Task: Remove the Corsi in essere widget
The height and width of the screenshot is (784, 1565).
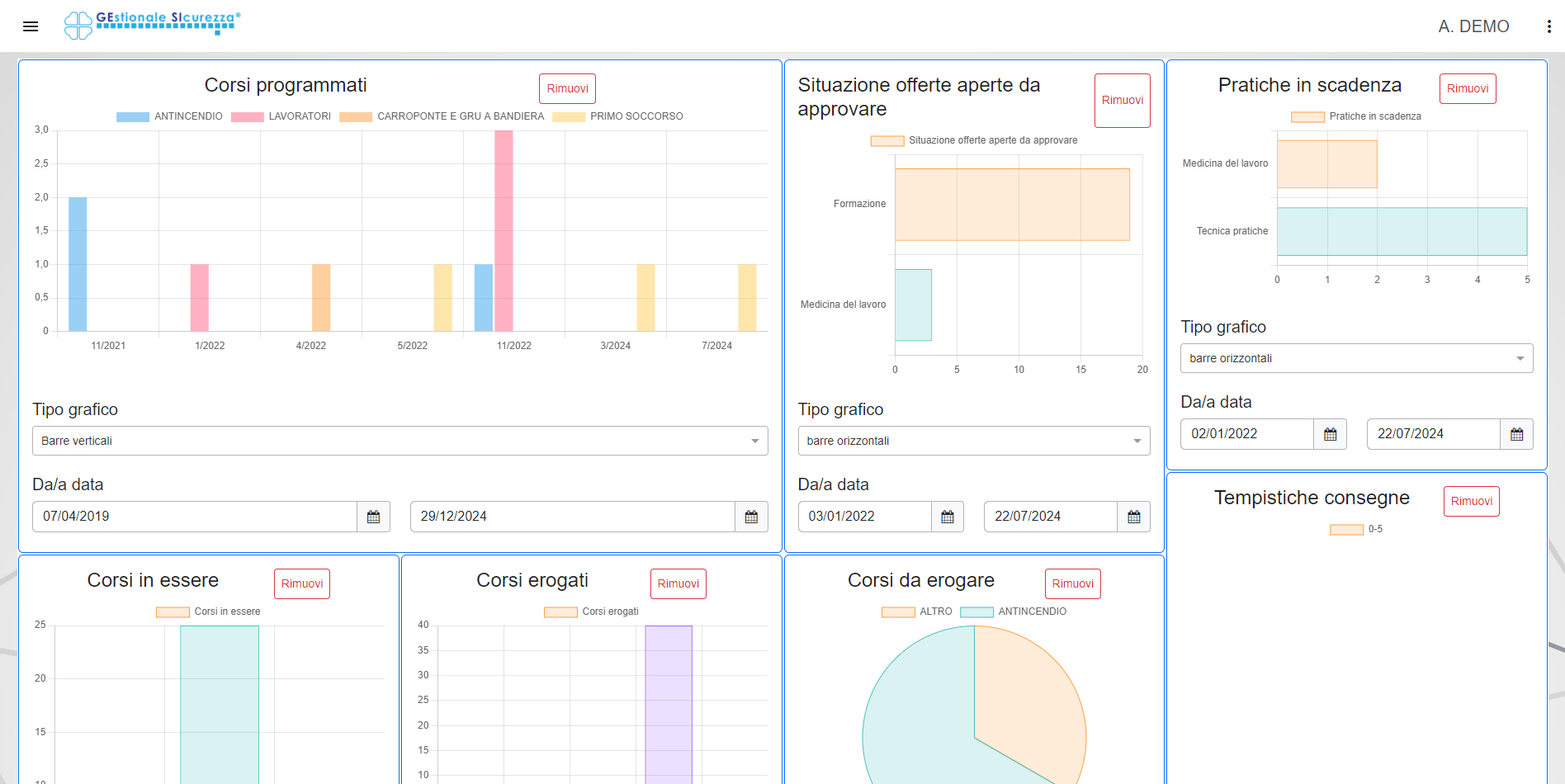Action: point(302,583)
